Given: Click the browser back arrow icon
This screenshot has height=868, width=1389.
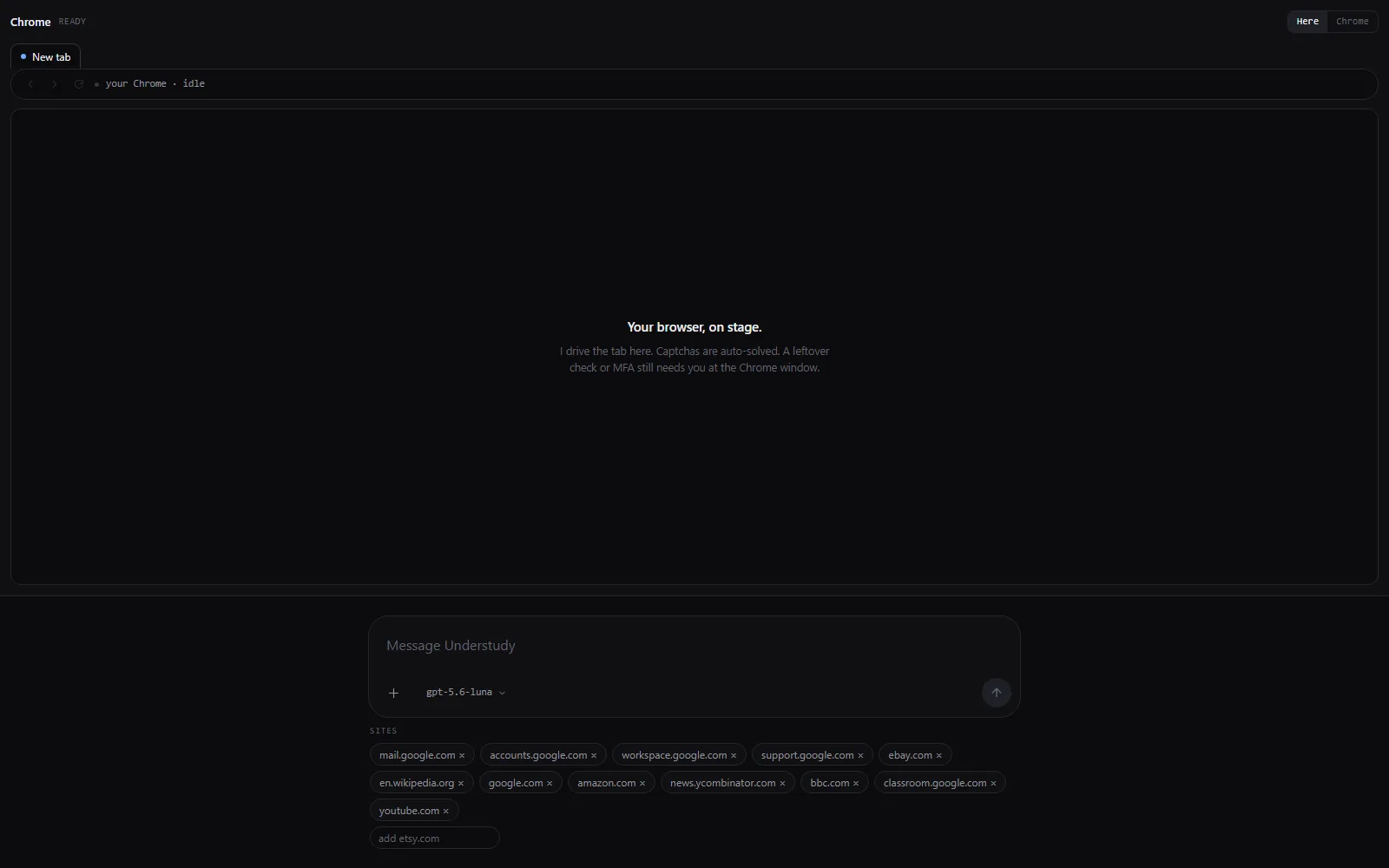Looking at the screenshot, I should 31,84.
